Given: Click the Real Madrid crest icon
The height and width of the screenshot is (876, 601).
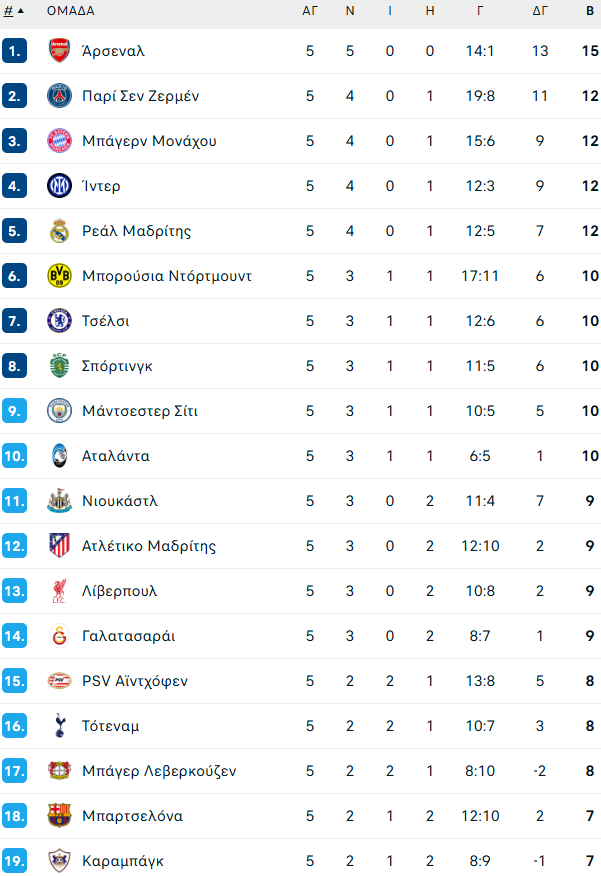Looking at the screenshot, I should [x=59, y=231].
